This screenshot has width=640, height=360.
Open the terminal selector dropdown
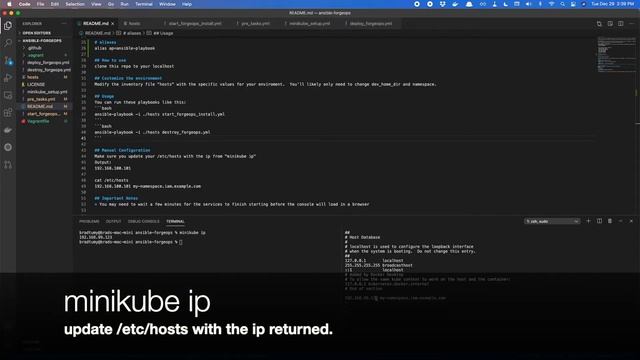[552, 221]
